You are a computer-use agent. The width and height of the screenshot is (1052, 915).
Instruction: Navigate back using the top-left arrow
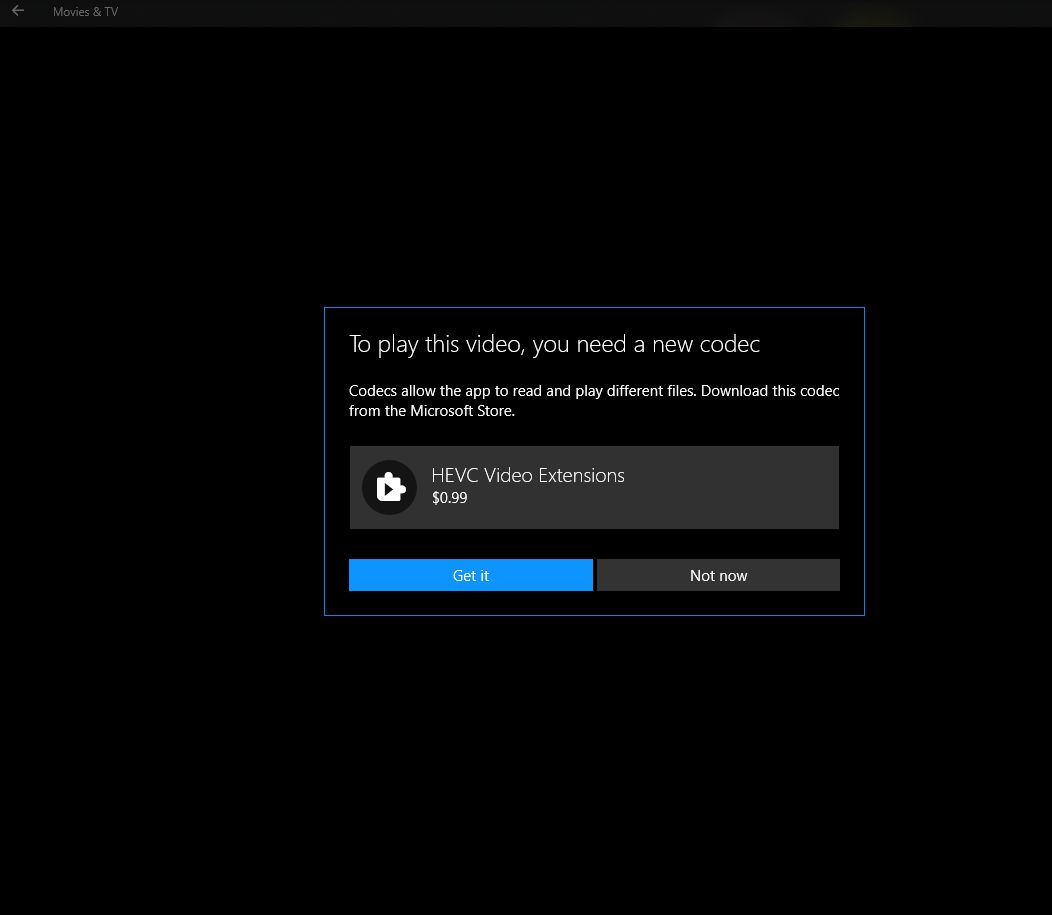click(x=18, y=11)
